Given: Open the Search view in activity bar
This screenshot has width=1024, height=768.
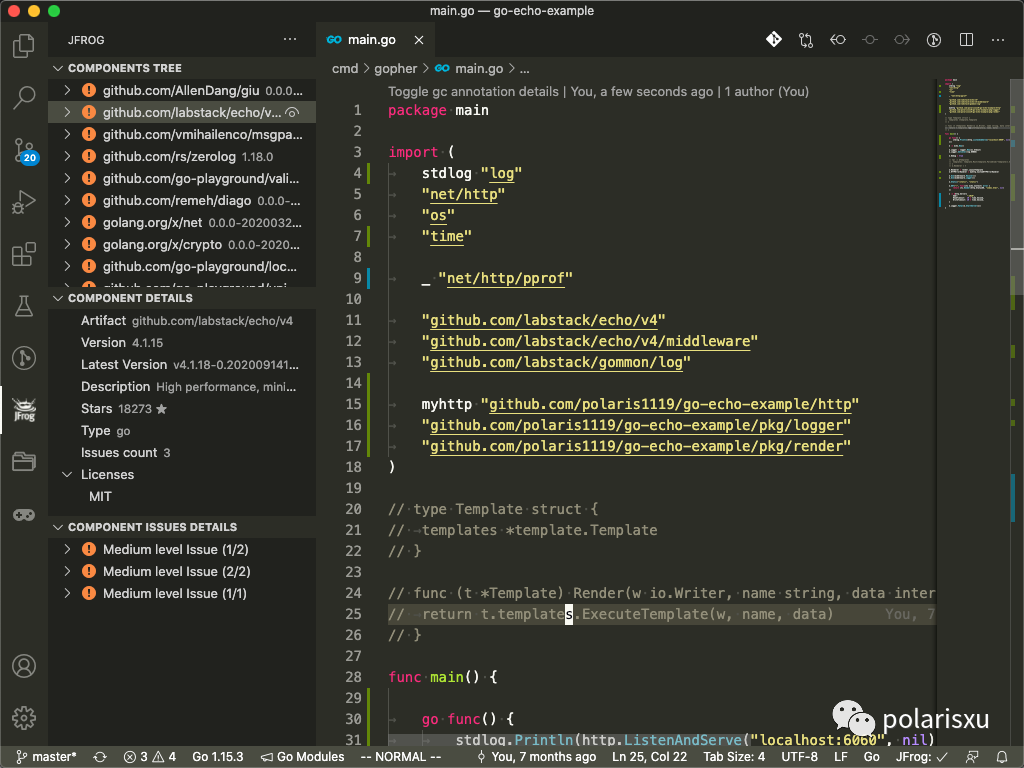Looking at the screenshot, I should coord(24,97).
